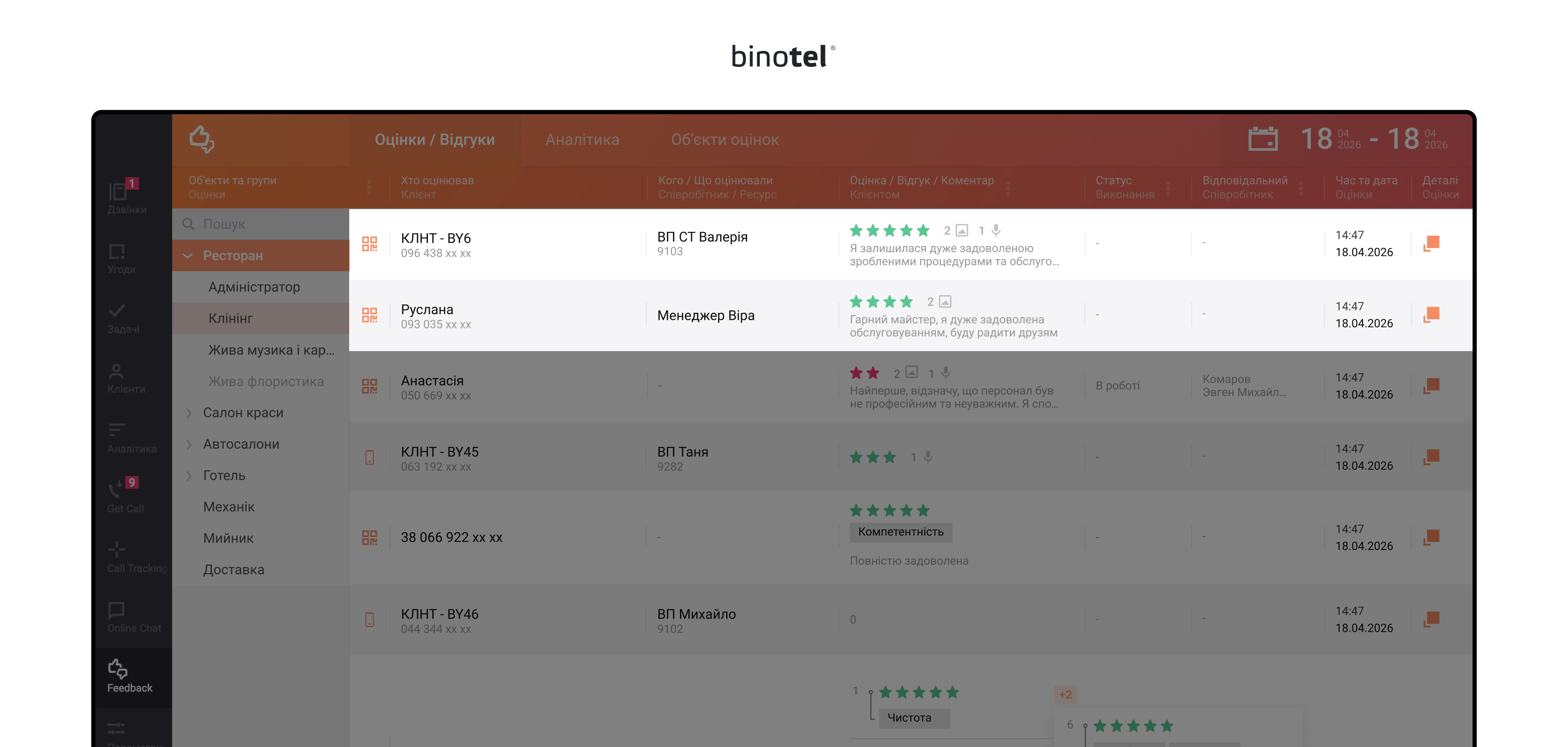Open the Об'єкти оцінок tab

724,140
